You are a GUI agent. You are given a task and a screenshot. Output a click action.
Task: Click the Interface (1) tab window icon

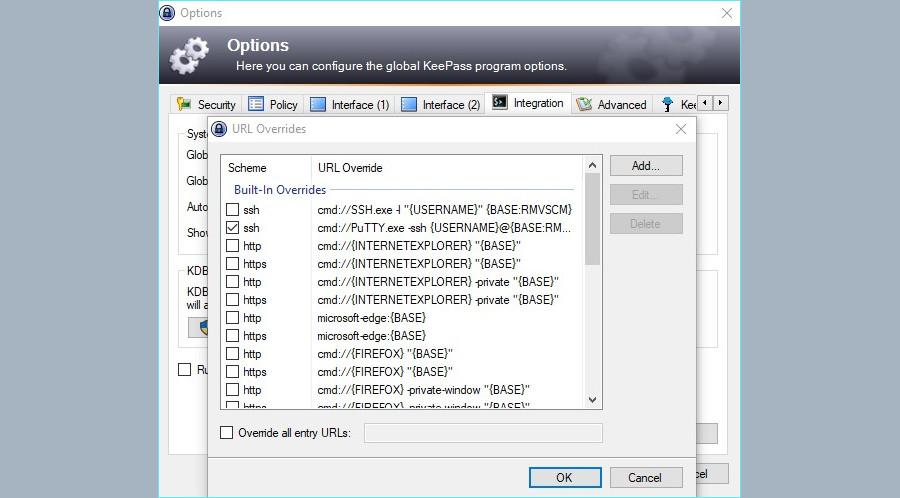click(317, 104)
